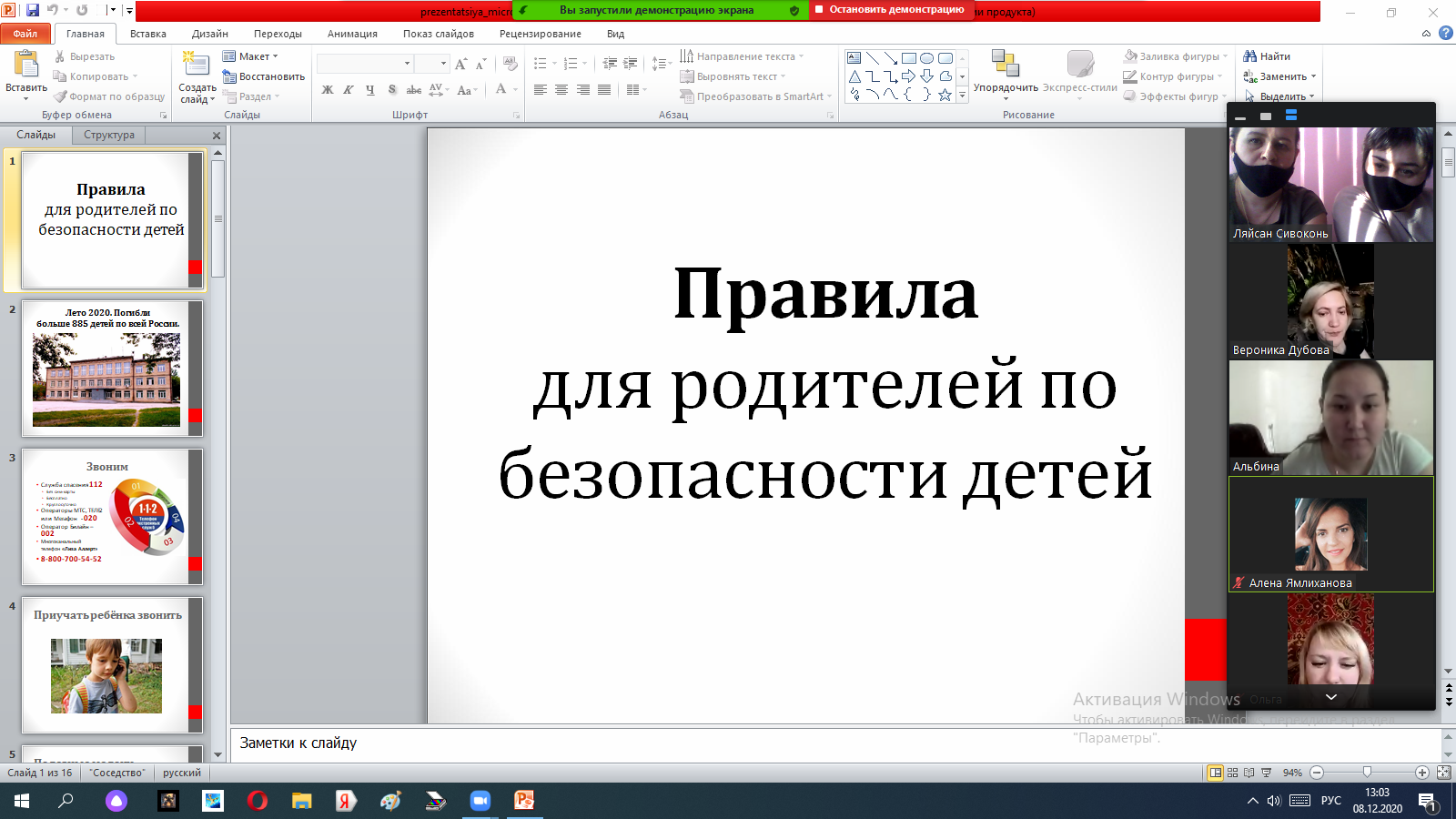Toggle bold (Ж) formatting
Screen dimensions: 1456x819
pos(328,90)
